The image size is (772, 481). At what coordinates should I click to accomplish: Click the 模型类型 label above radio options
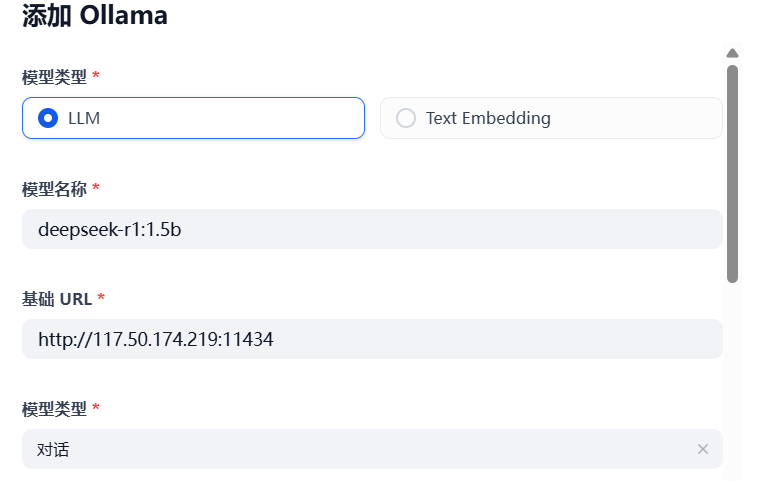pyautogui.click(x=54, y=76)
